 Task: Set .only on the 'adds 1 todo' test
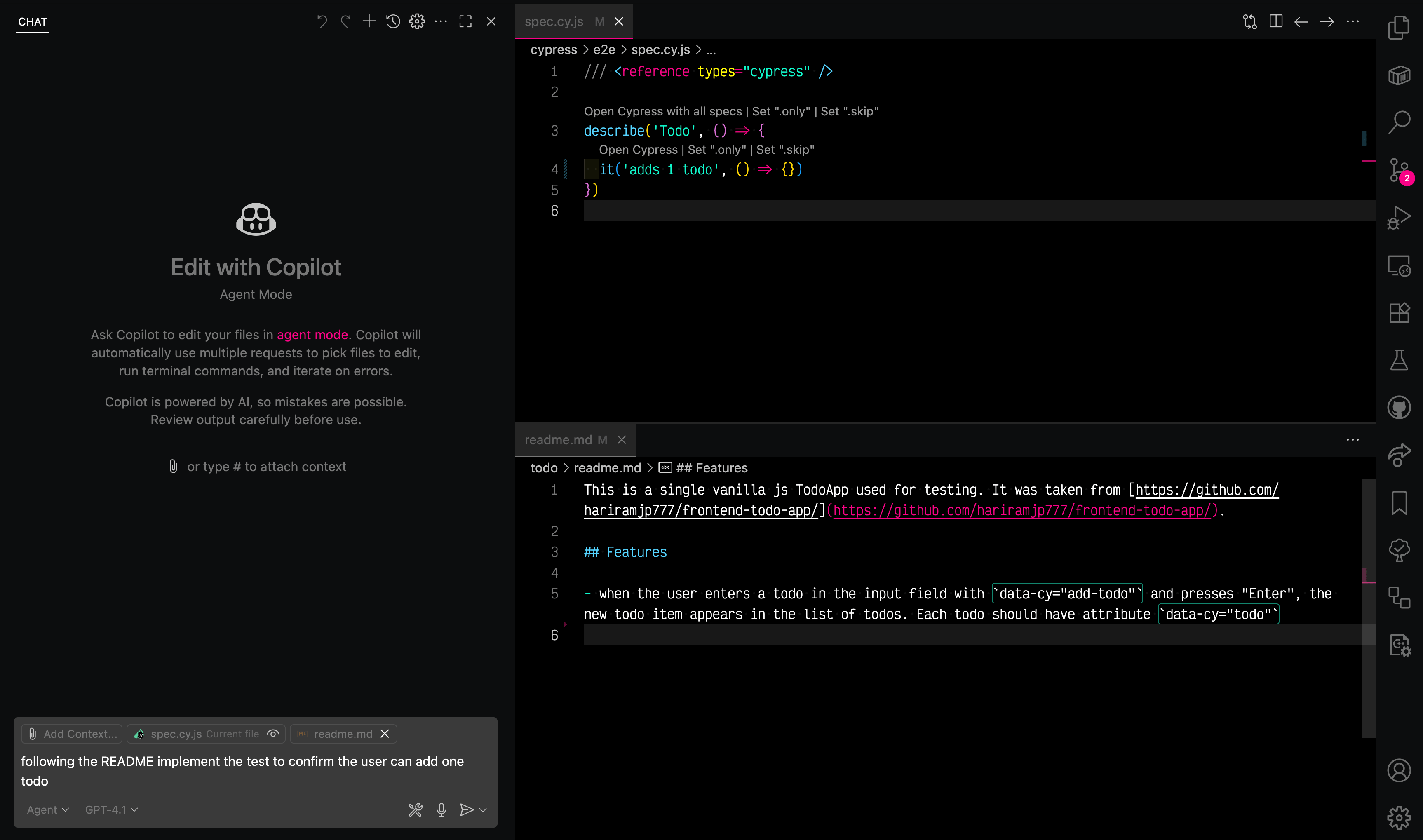coord(716,150)
